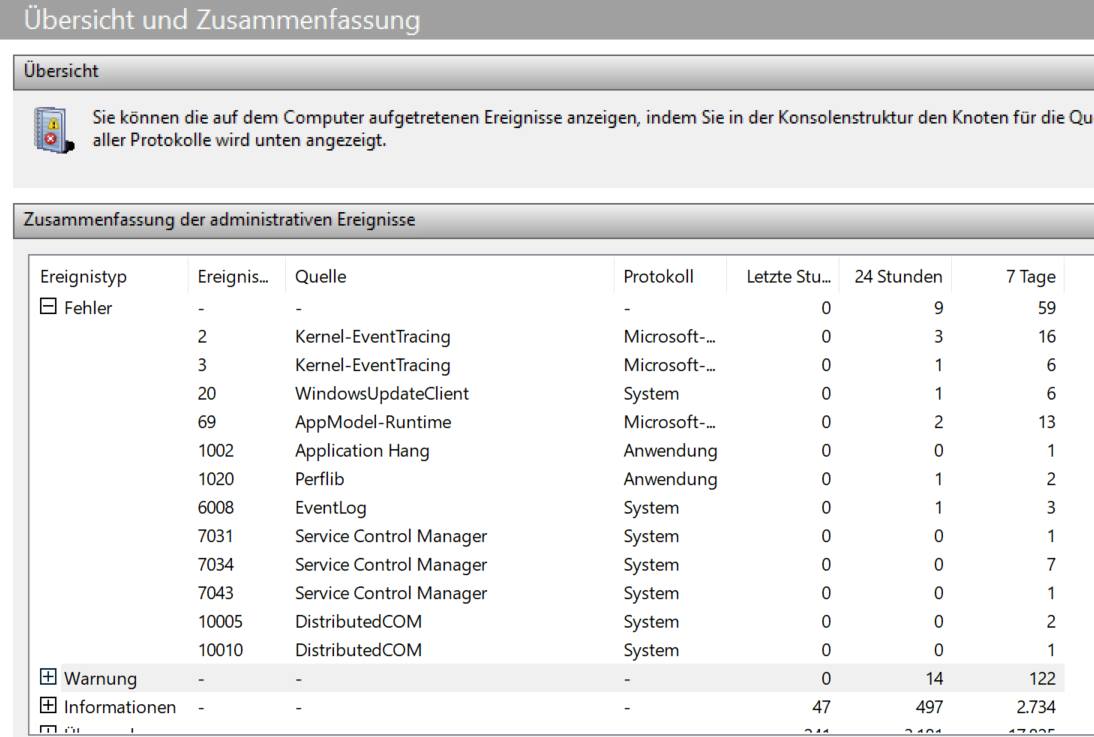Select the Application Hang event 1002 row
This screenshot has width=1094, height=737.
(x=362, y=451)
